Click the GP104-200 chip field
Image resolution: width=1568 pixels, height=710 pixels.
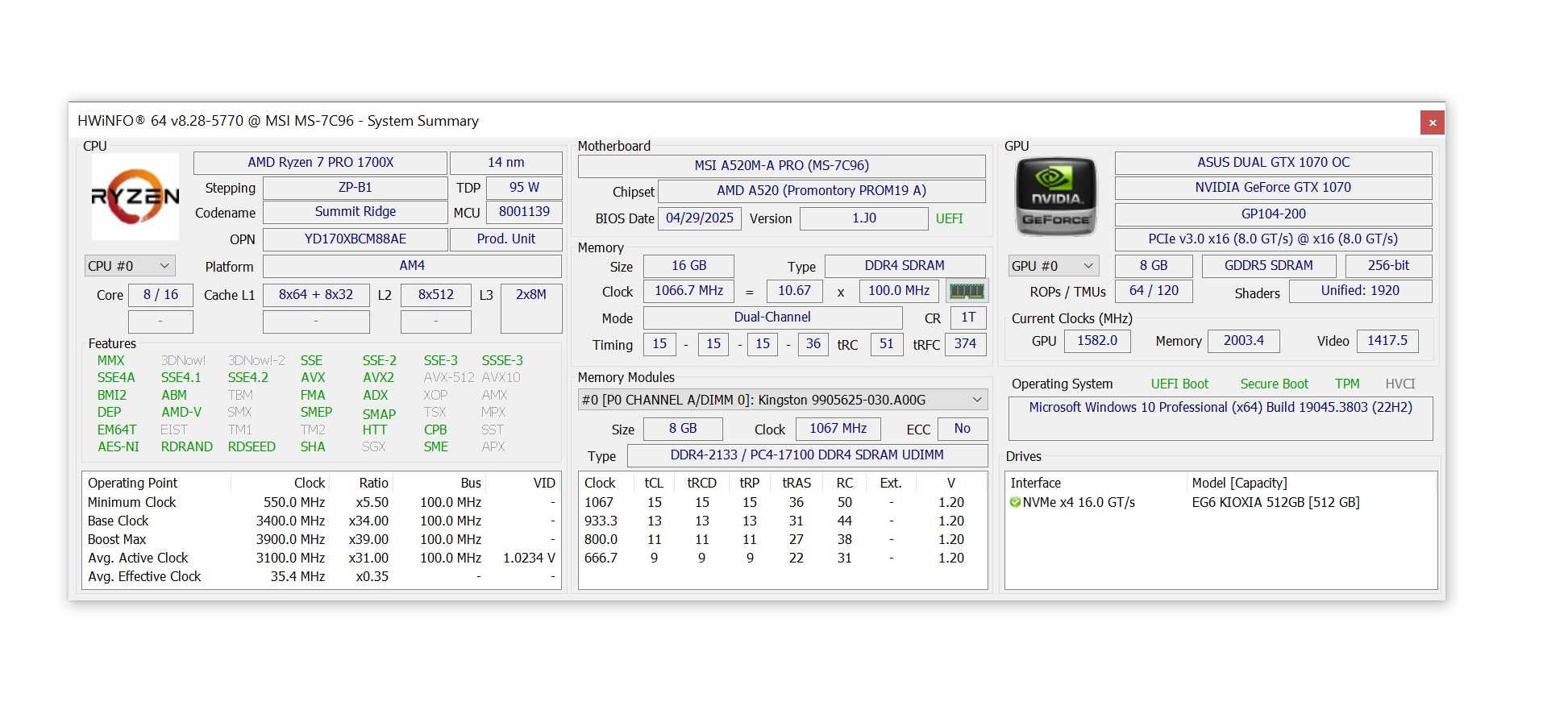(1273, 214)
